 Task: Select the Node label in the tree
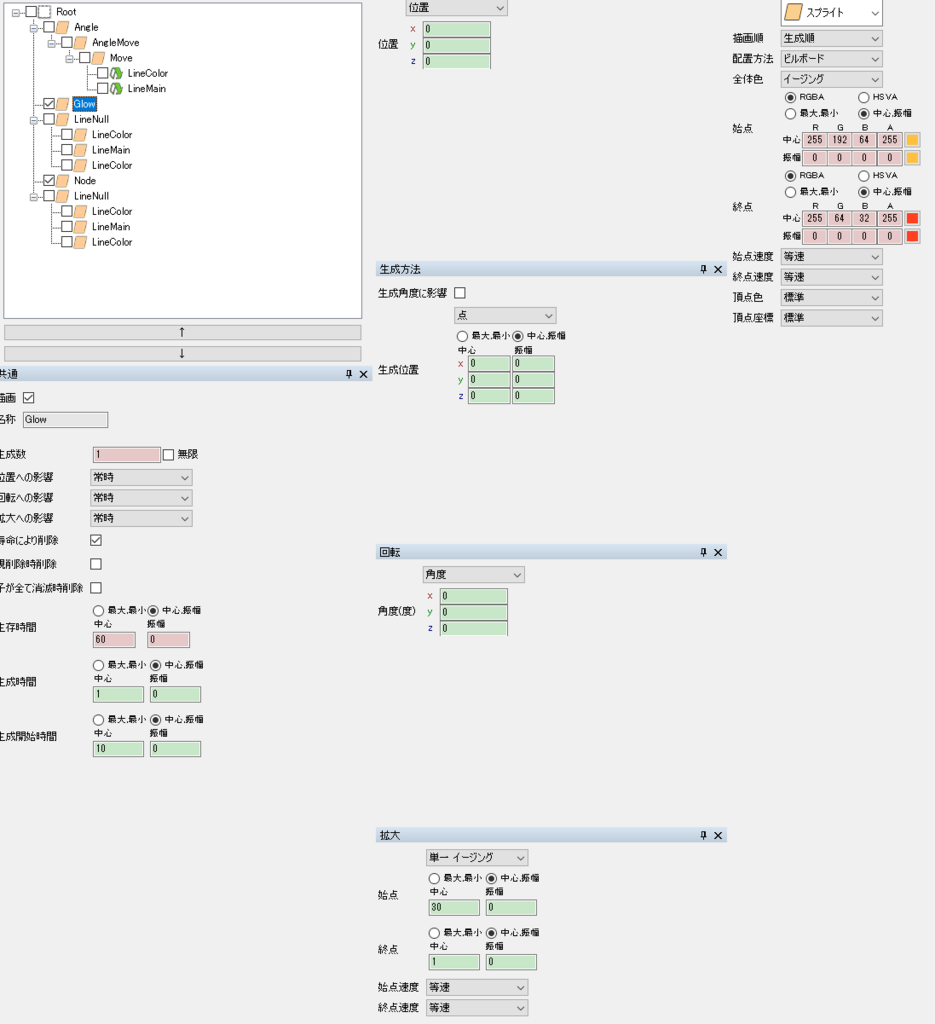[85, 180]
